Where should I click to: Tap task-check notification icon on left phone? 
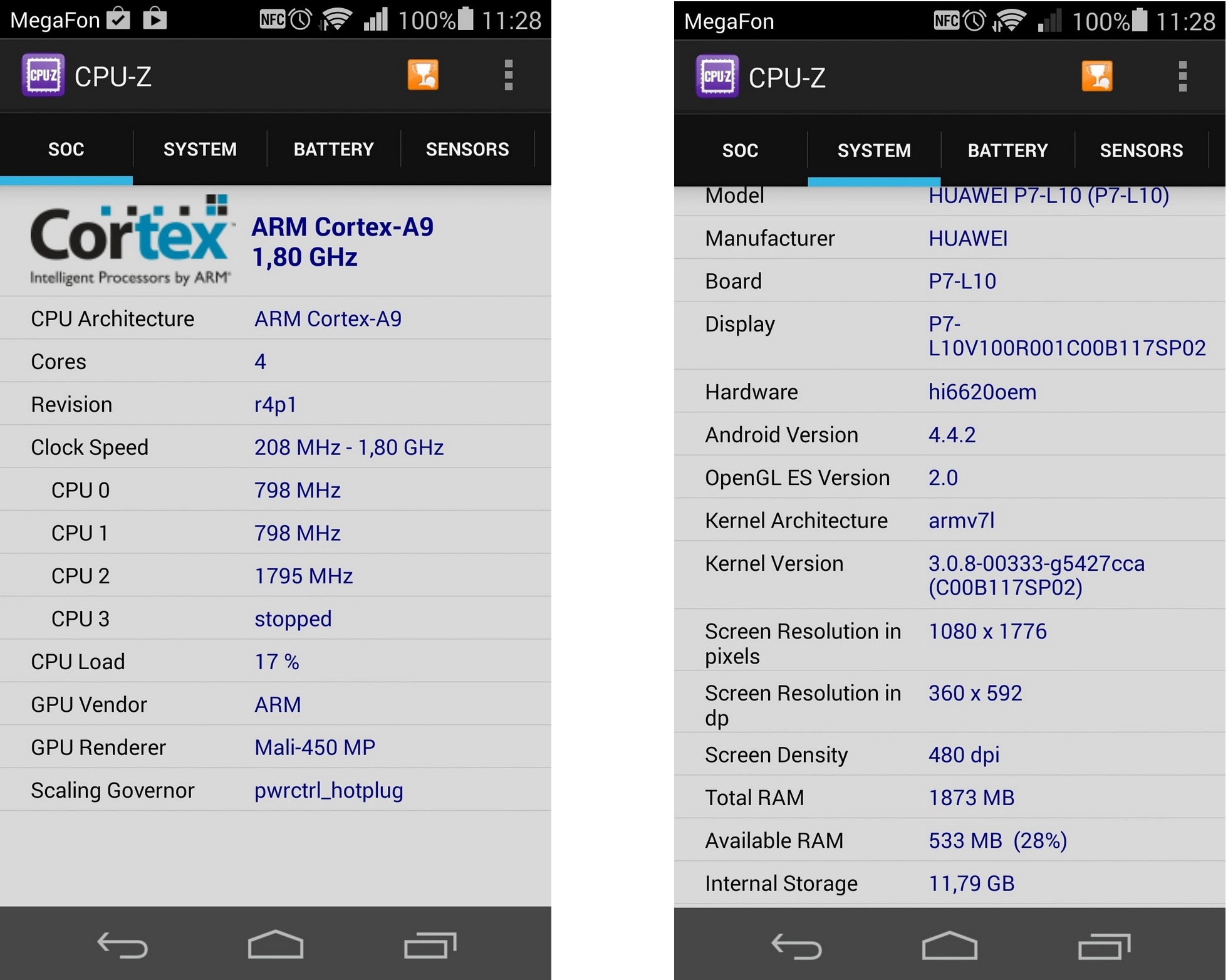(118, 18)
